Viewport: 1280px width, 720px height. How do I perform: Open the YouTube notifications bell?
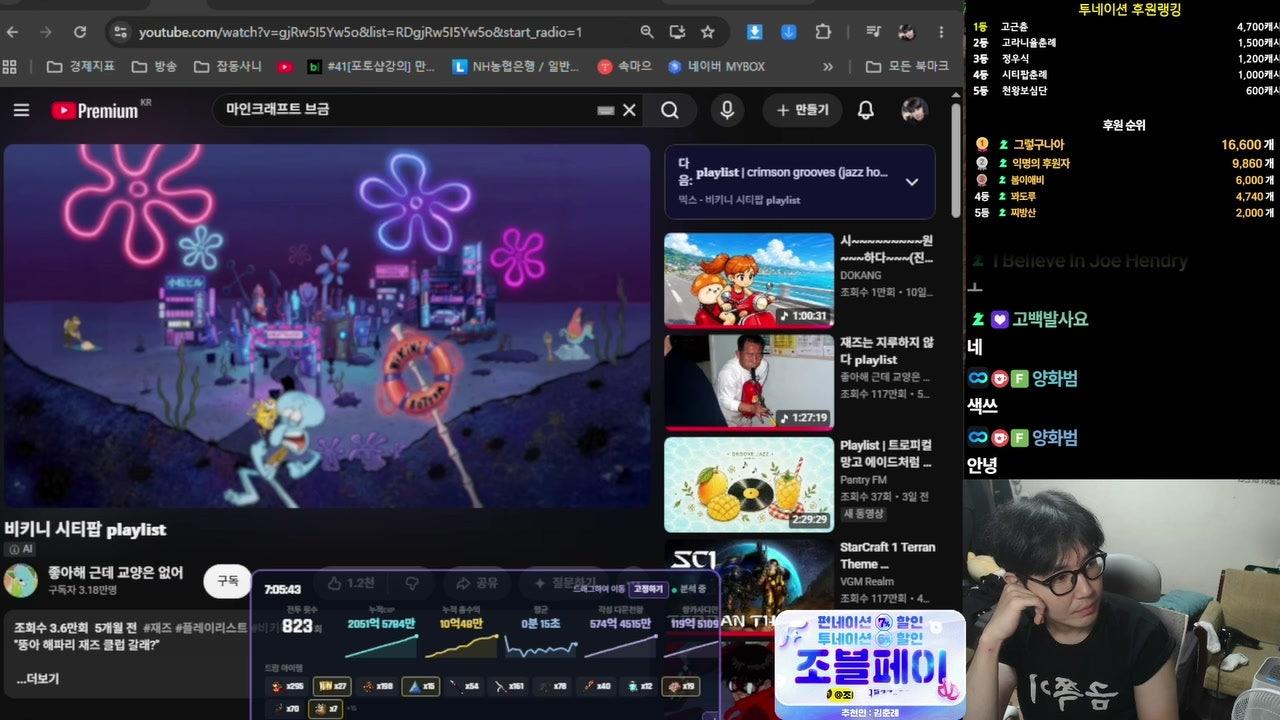(x=866, y=110)
